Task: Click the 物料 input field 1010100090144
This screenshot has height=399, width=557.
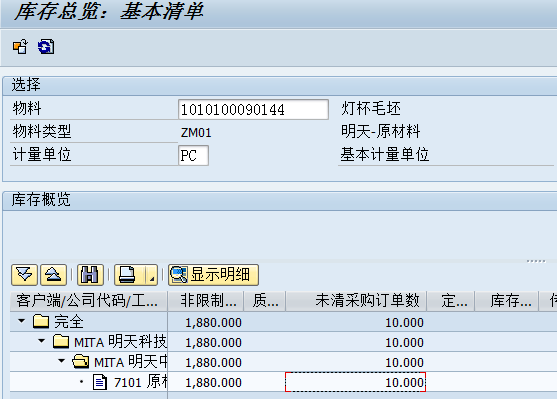Action: click(x=253, y=109)
